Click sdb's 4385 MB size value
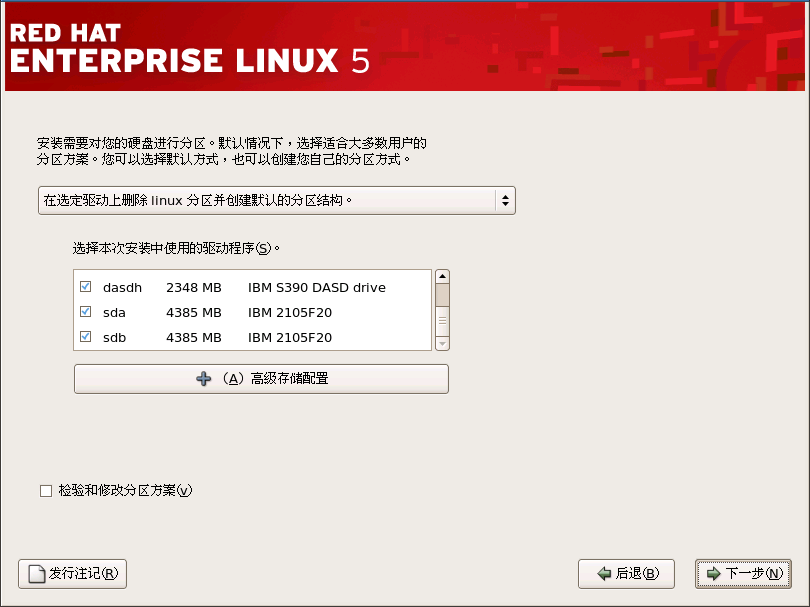 coord(194,338)
